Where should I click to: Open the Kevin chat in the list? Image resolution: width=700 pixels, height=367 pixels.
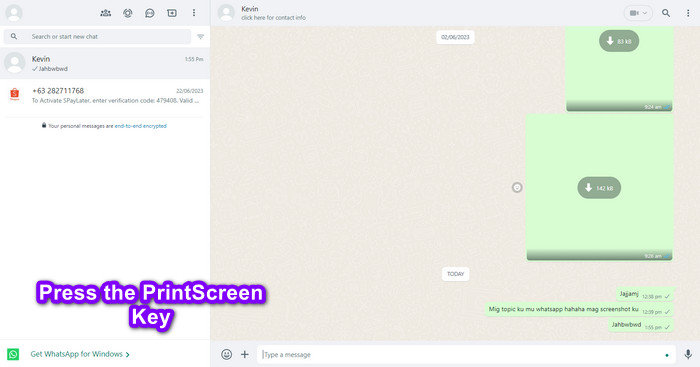105,63
